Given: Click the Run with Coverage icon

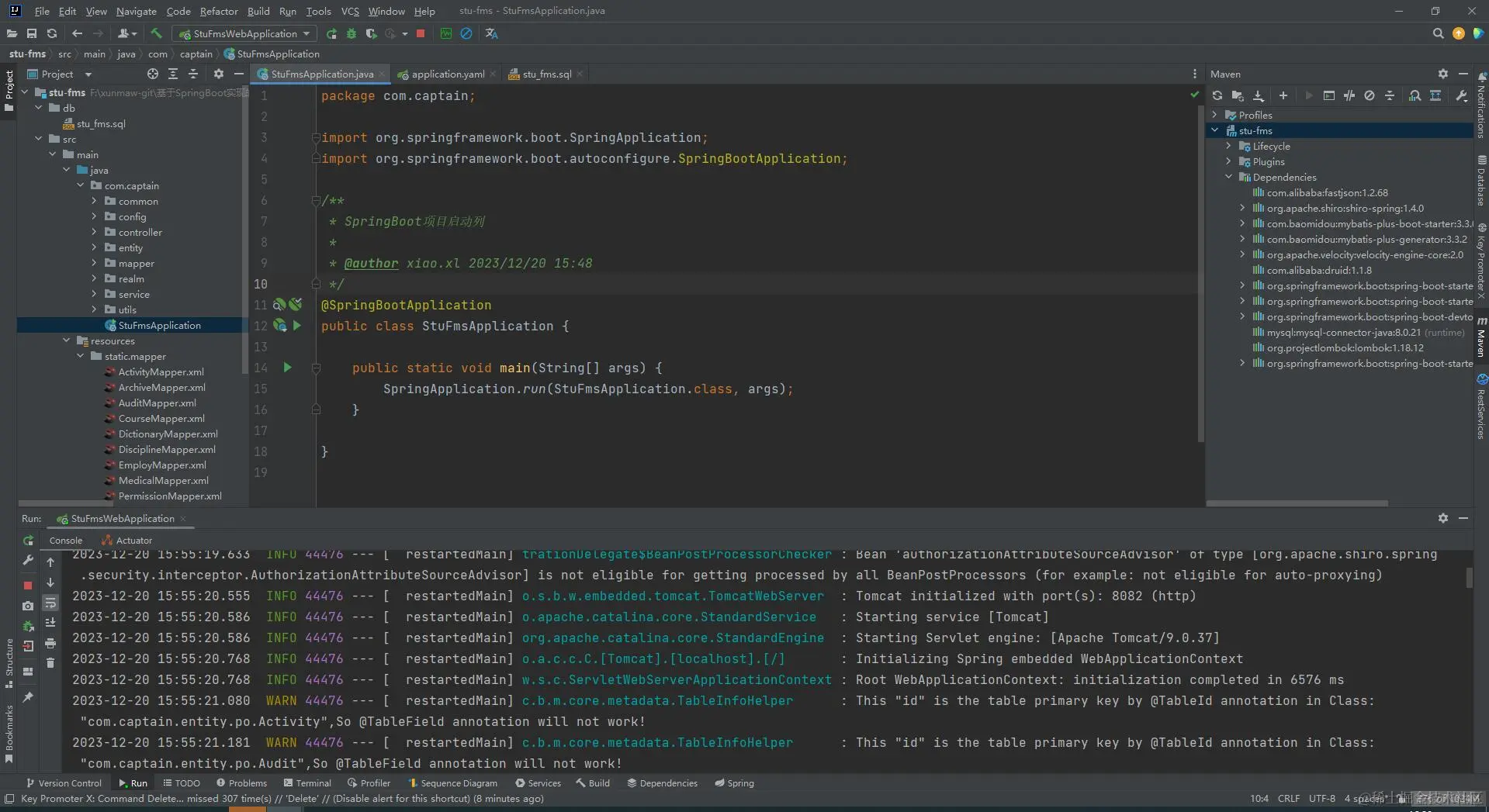Looking at the screenshot, I should tap(371, 33).
